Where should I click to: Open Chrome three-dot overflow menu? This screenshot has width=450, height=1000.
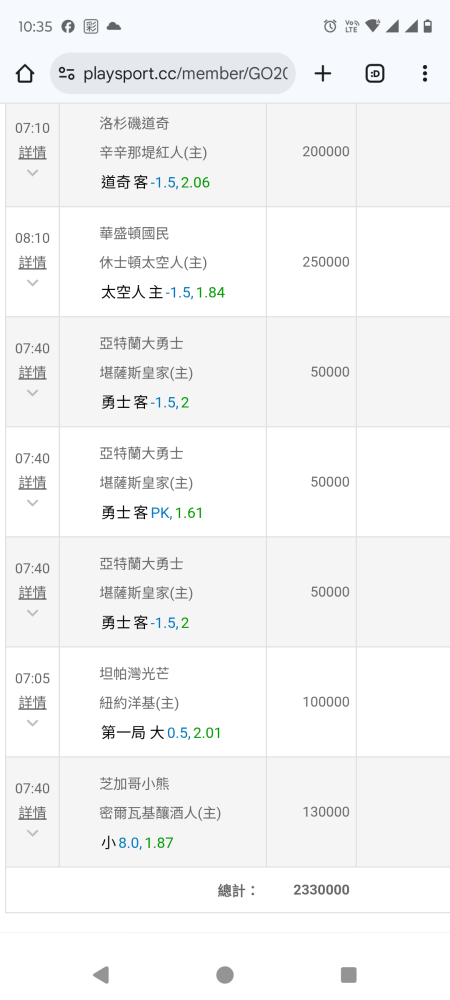(x=425, y=74)
